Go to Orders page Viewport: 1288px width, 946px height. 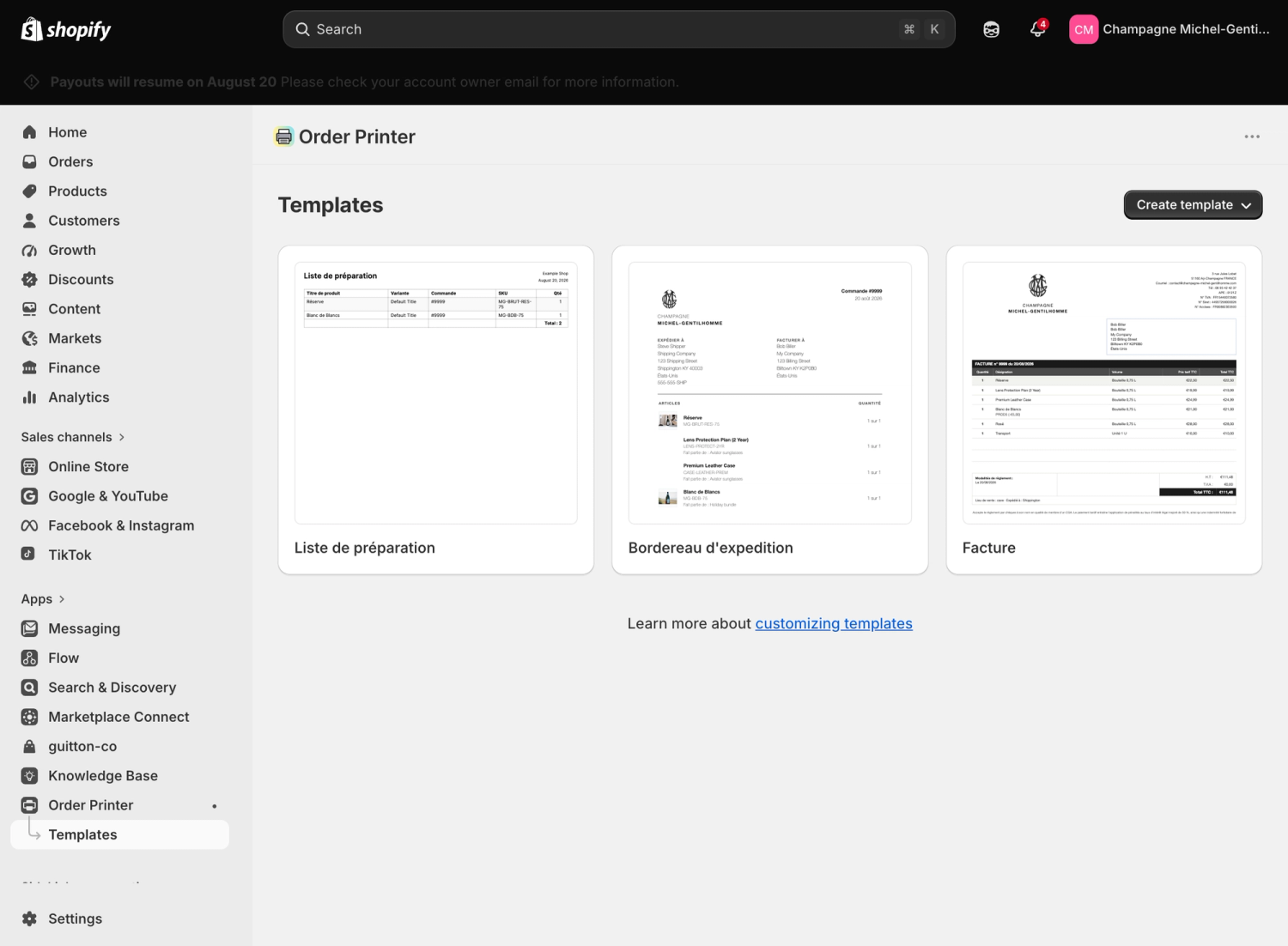[70, 161]
